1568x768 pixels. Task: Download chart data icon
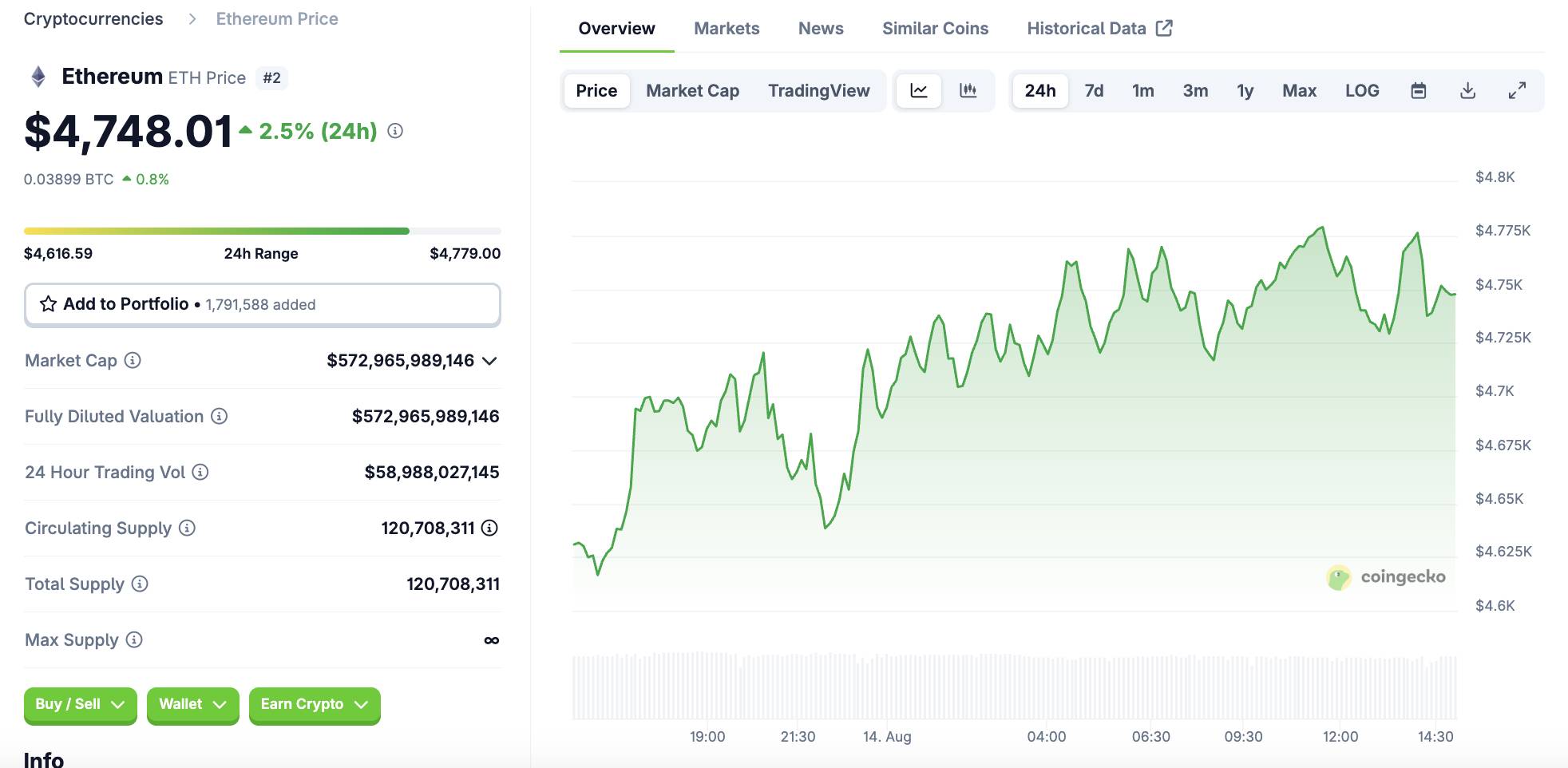click(x=1467, y=91)
